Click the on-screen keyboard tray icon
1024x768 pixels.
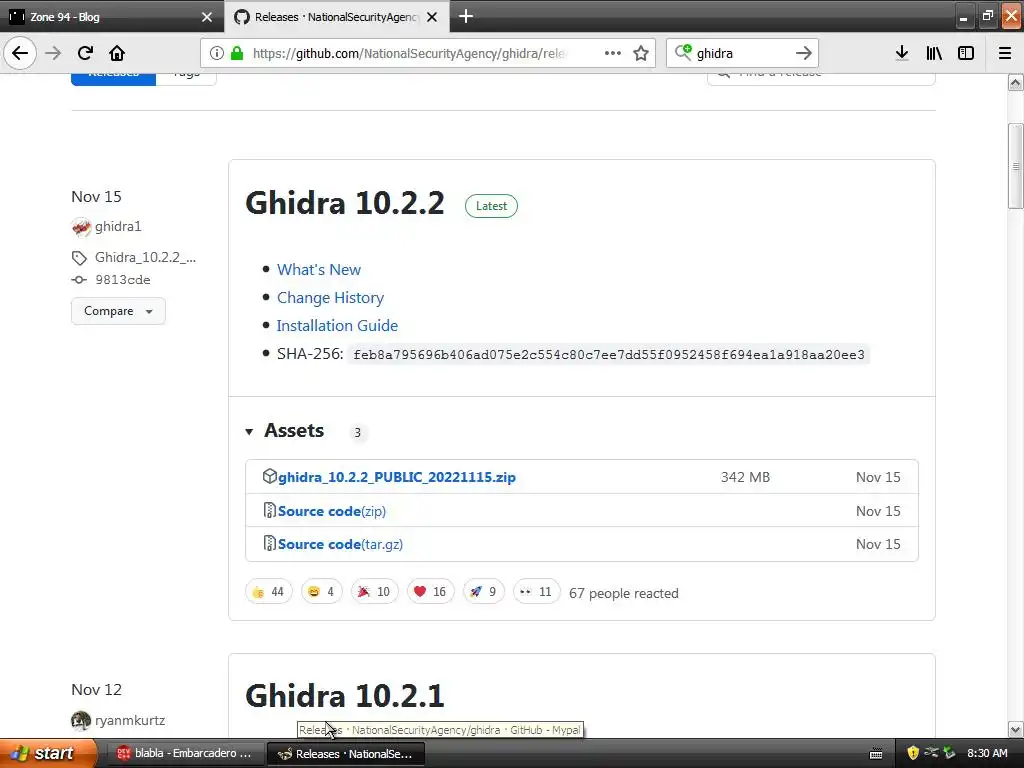(x=876, y=754)
